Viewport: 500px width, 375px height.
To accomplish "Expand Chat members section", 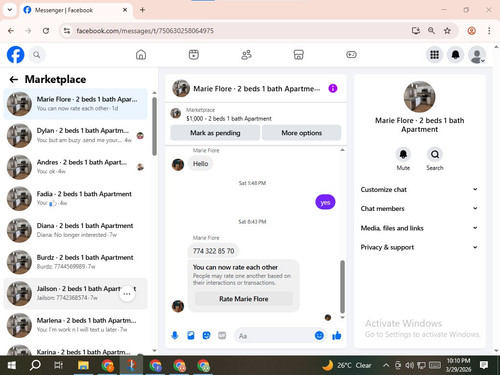I will point(419,208).
